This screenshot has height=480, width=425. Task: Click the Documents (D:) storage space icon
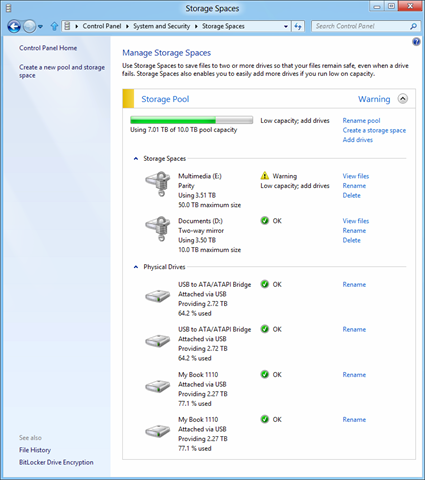click(x=158, y=229)
